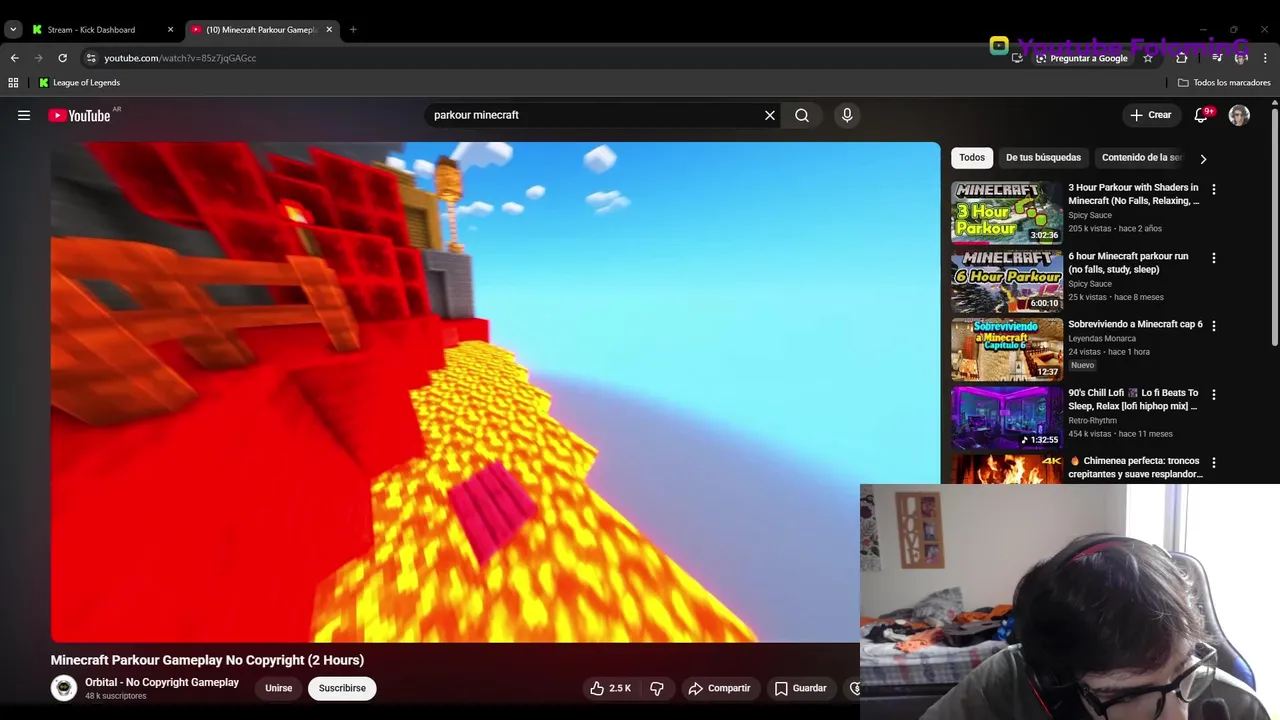The width and height of the screenshot is (1280, 720).
Task: Click Spicy Sauce channel under 3 Hour Parkour
Action: (x=1090, y=215)
